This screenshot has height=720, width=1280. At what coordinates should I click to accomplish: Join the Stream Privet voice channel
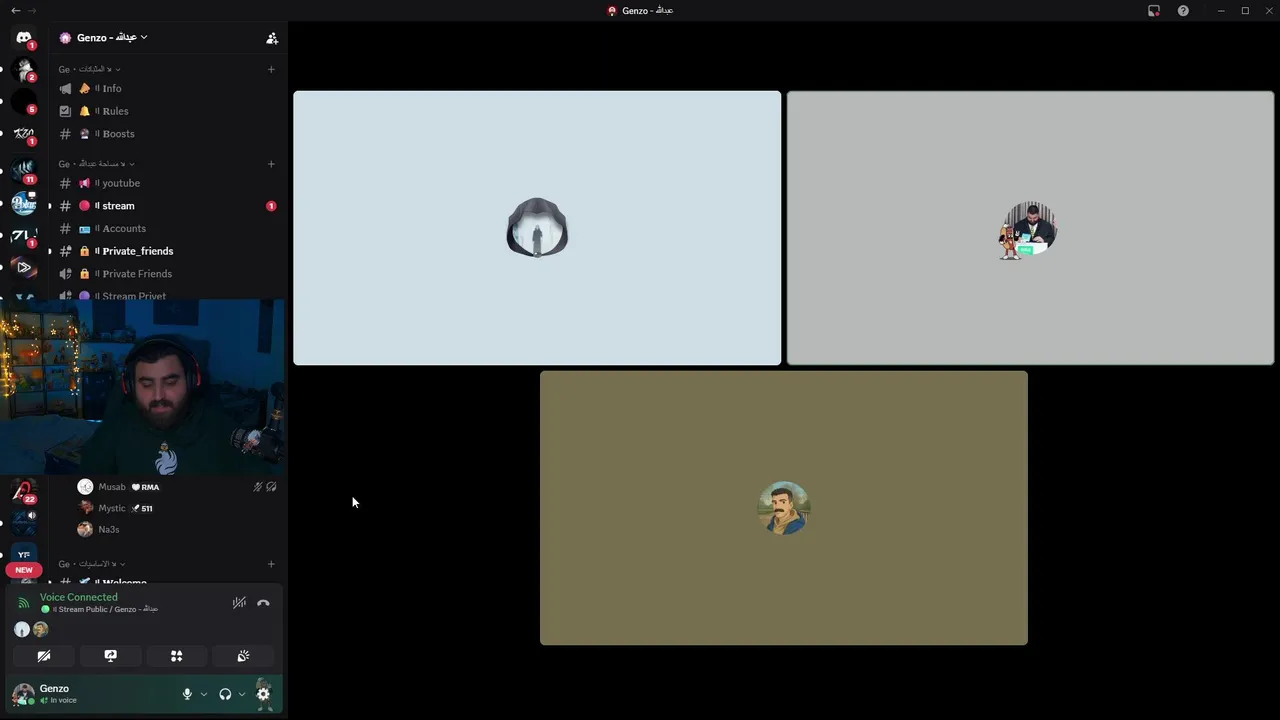coord(167,295)
